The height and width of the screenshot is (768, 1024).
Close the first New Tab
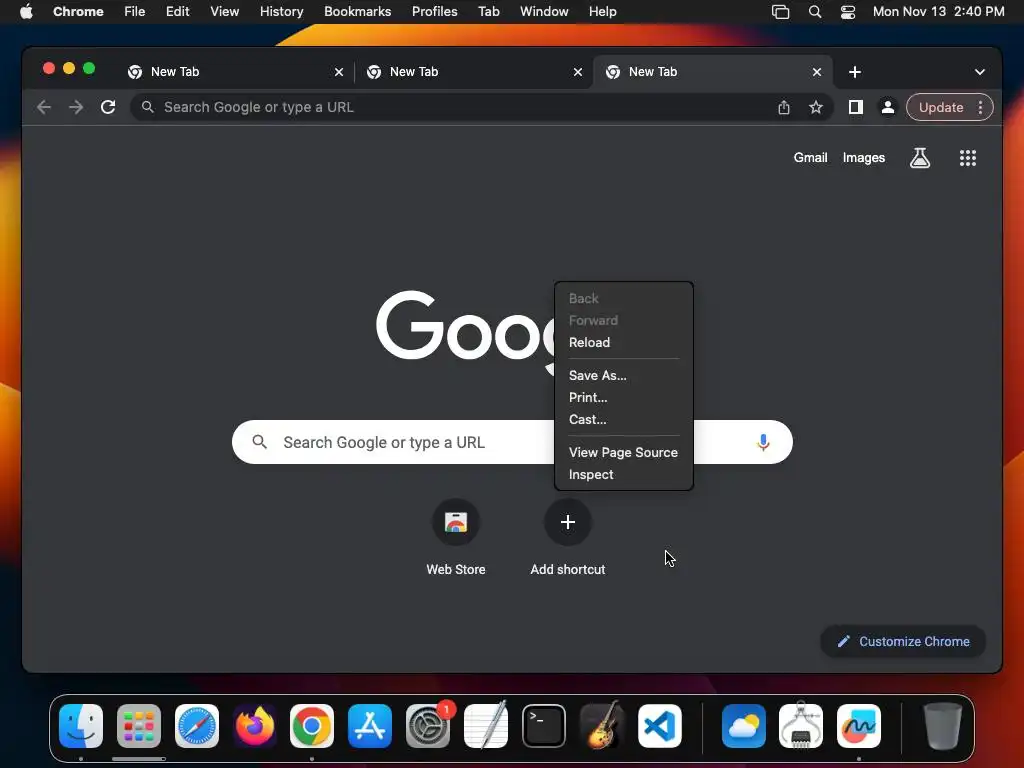(x=339, y=72)
